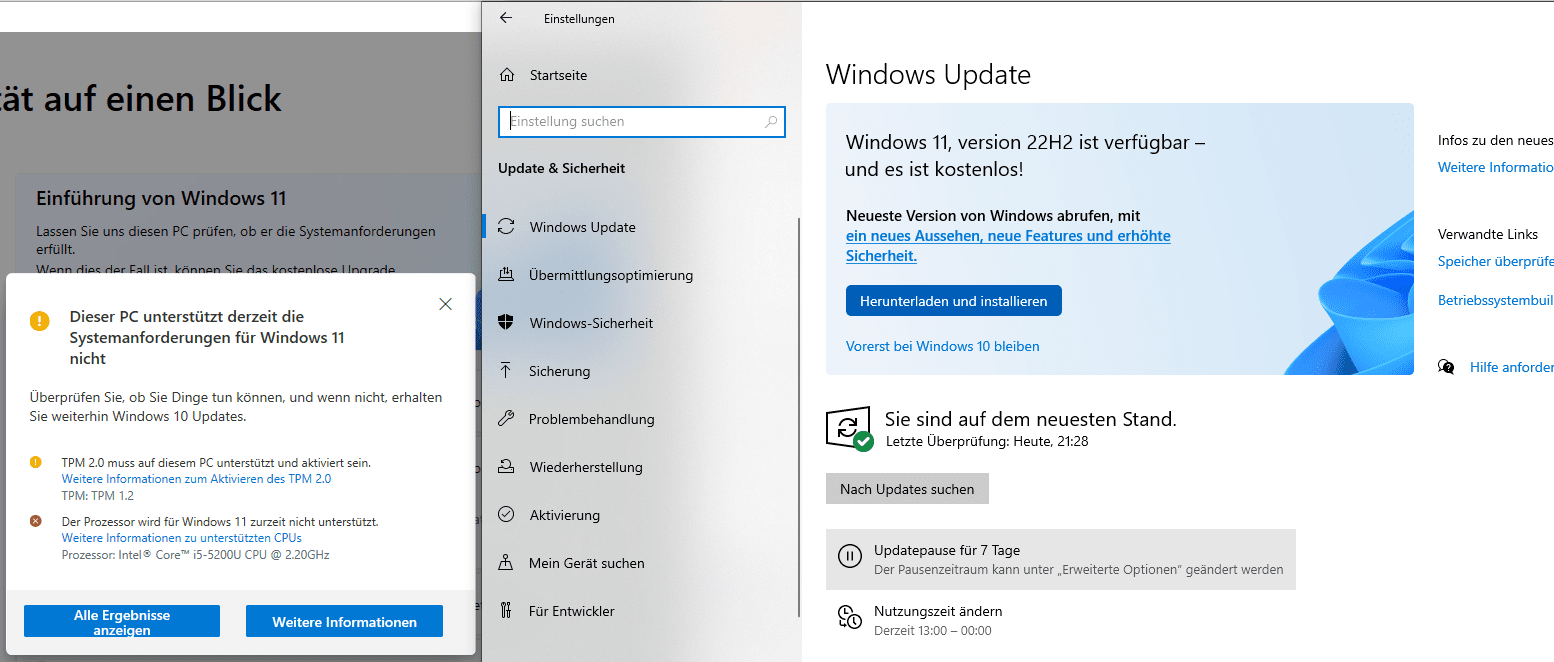This screenshot has height=662, width=1554.
Task: Click Herunterladen und installieren button
Action: (954, 301)
